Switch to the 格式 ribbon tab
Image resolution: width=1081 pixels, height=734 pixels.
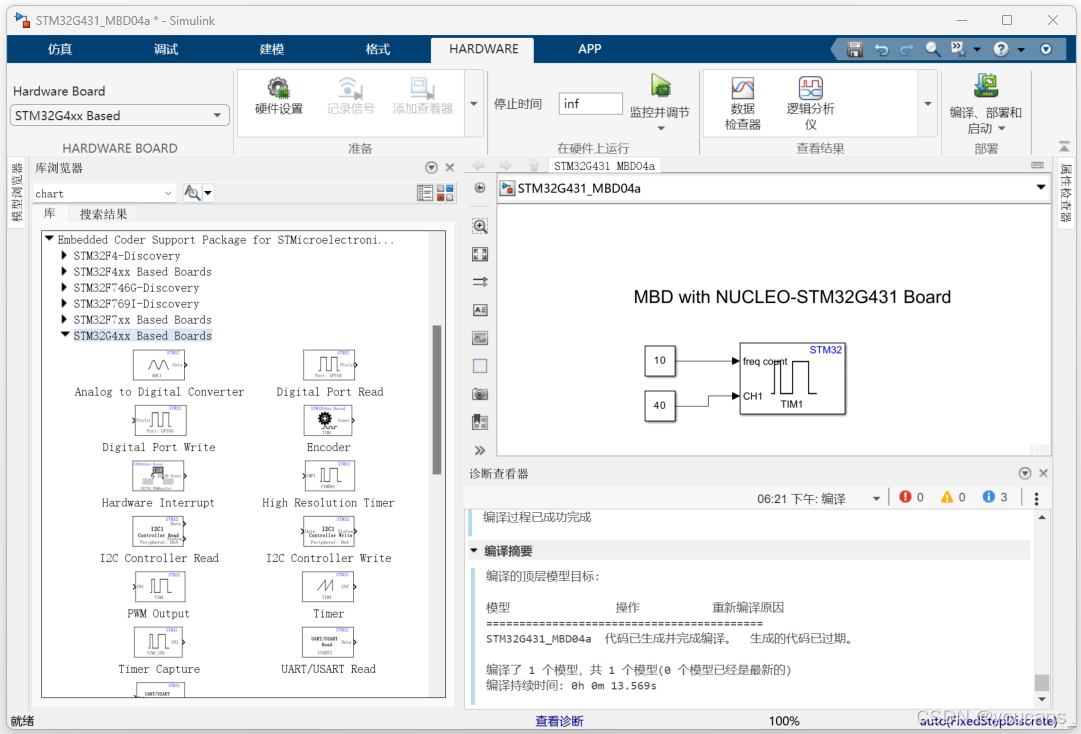click(x=378, y=49)
